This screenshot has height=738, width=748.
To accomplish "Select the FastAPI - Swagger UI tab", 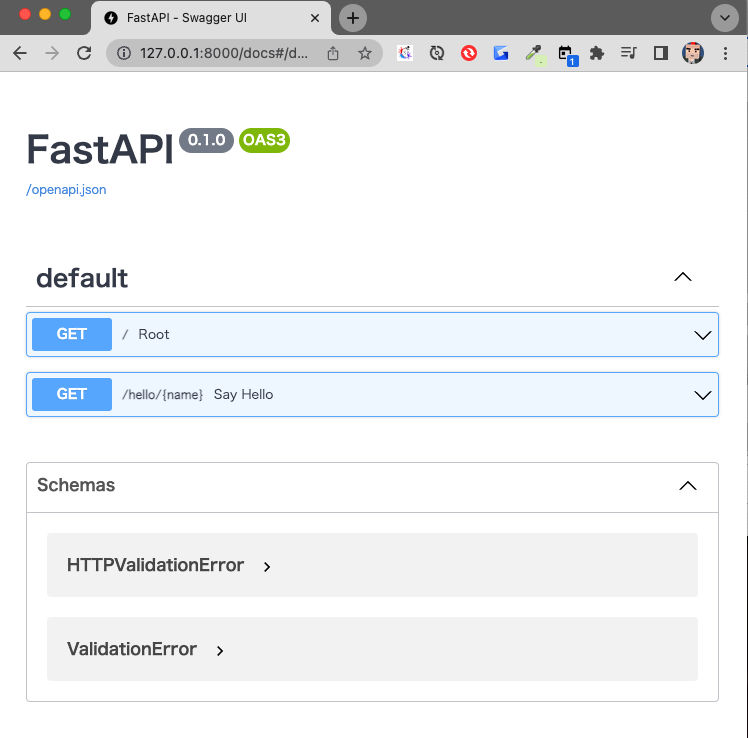I will coord(210,18).
